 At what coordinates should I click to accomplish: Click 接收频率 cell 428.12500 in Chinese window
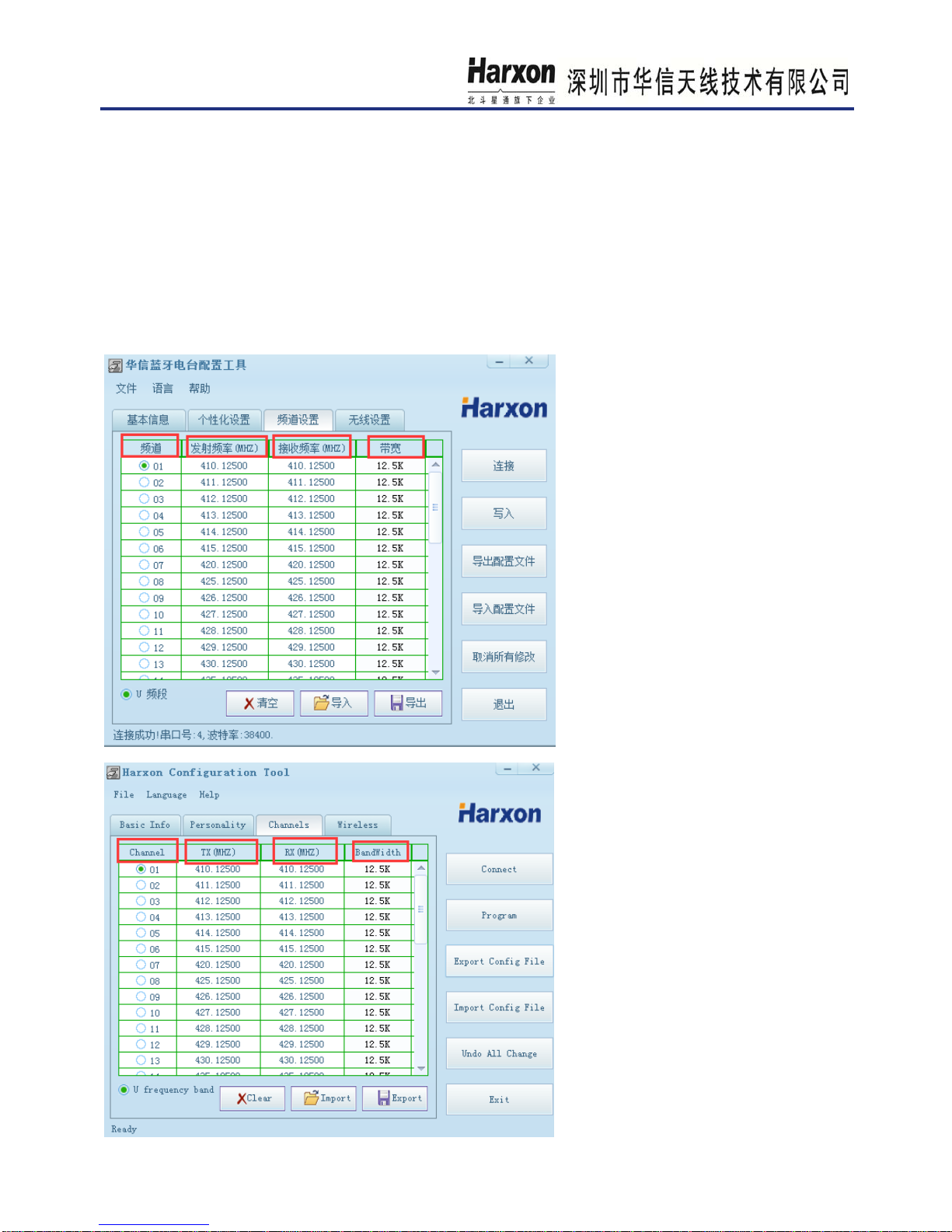click(x=312, y=631)
